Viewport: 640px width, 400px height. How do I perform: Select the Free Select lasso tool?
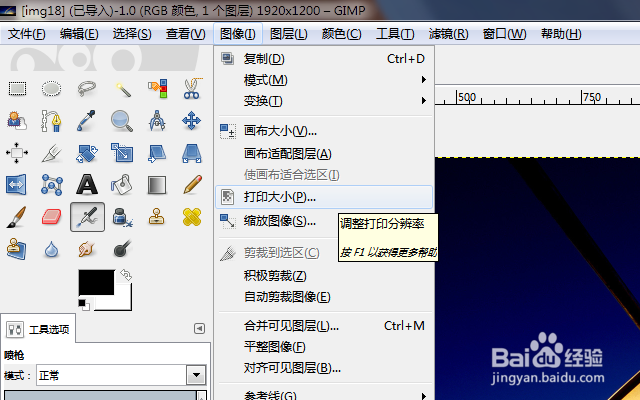click(x=87, y=89)
